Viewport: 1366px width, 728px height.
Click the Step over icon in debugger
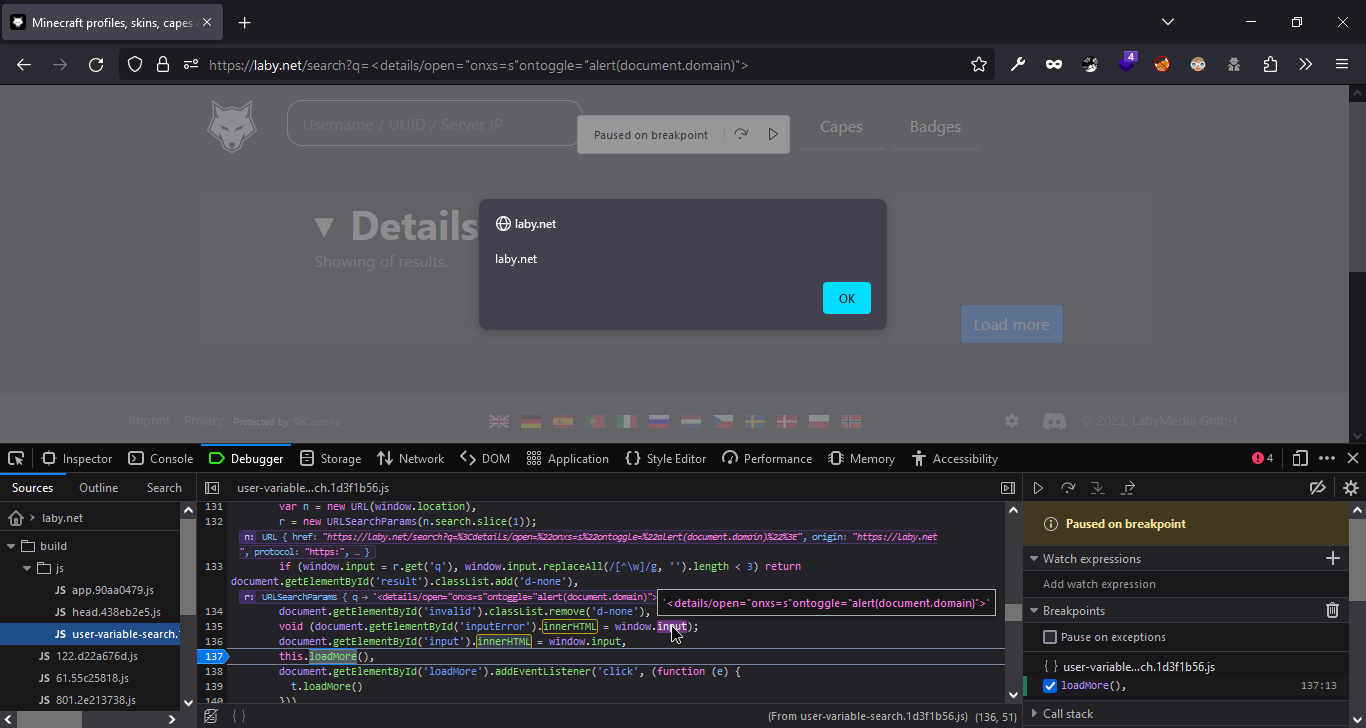pyautogui.click(x=1068, y=488)
